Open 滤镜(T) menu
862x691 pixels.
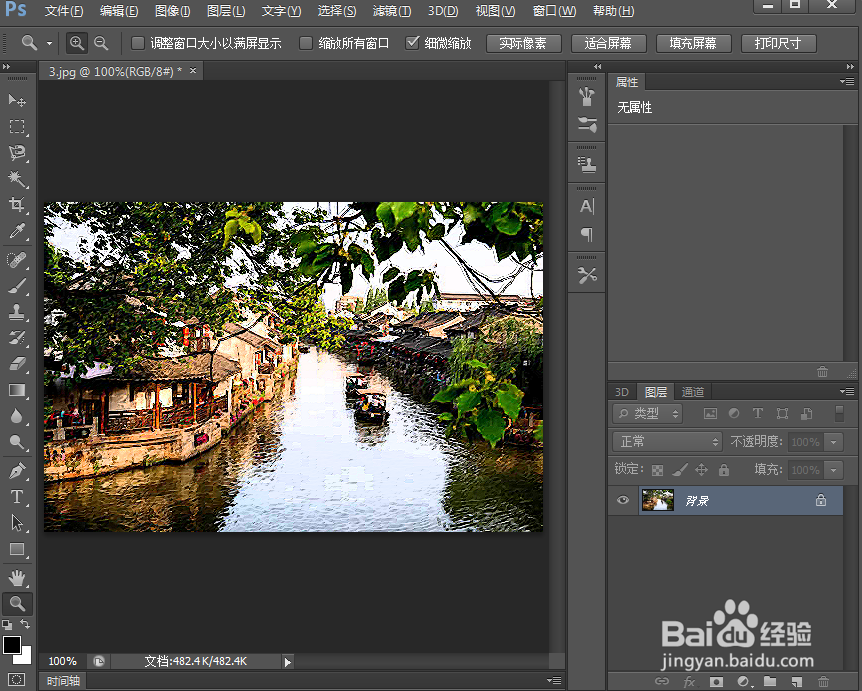pyautogui.click(x=391, y=11)
